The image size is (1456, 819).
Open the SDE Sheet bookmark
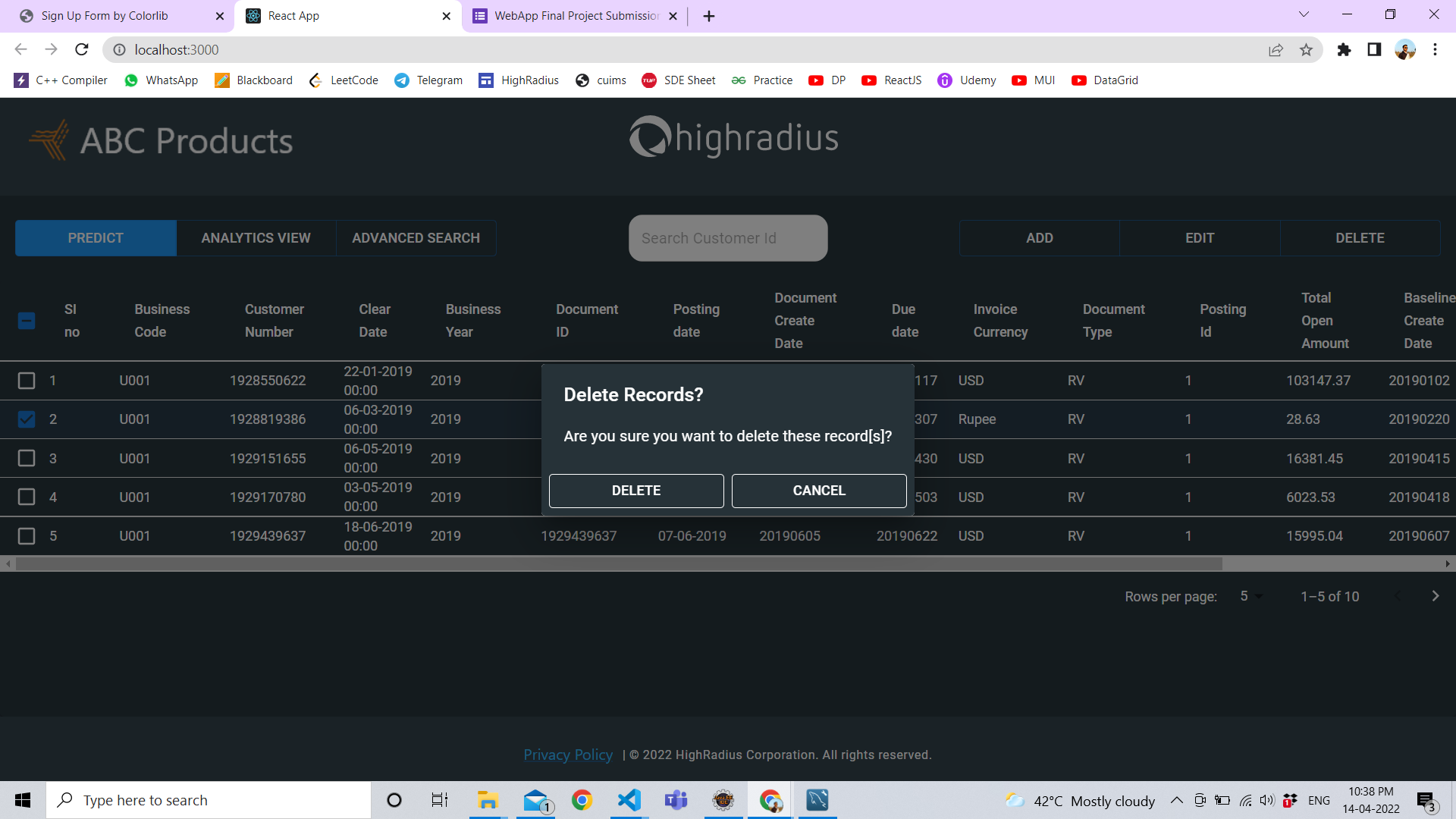pos(679,80)
